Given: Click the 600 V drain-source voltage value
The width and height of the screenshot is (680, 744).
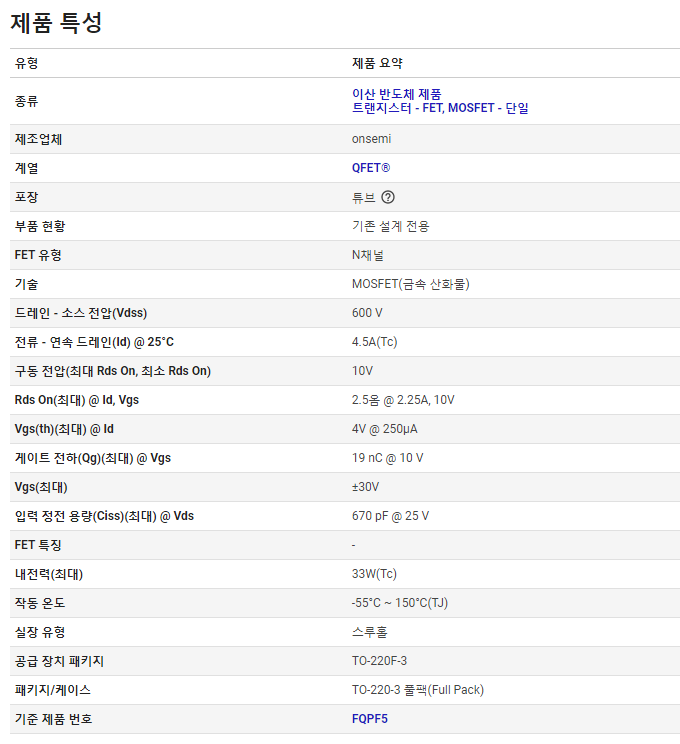Looking at the screenshot, I should coord(367,313).
